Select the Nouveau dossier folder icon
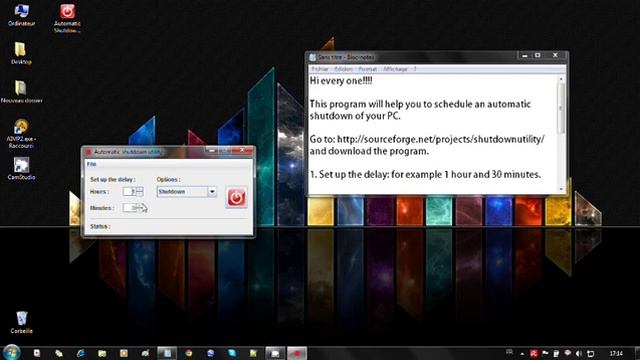The image size is (640, 360). coord(21,91)
